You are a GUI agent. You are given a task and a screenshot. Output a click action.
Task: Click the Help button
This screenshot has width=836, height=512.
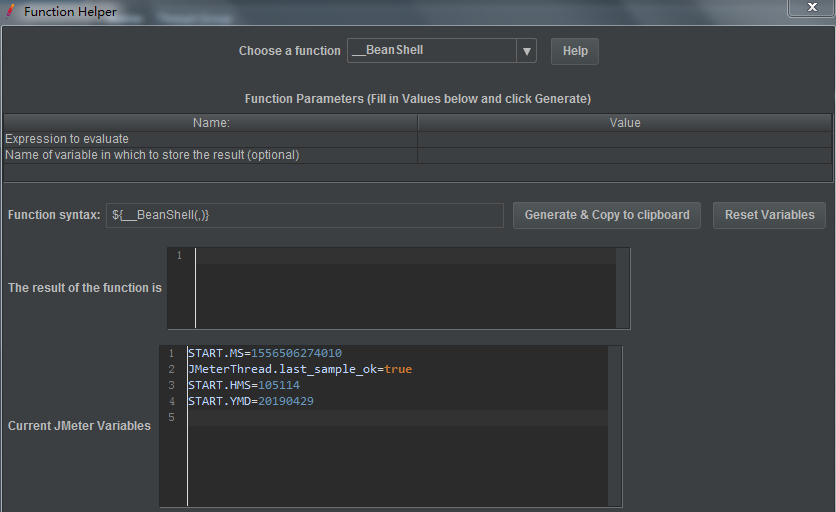coord(575,51)
